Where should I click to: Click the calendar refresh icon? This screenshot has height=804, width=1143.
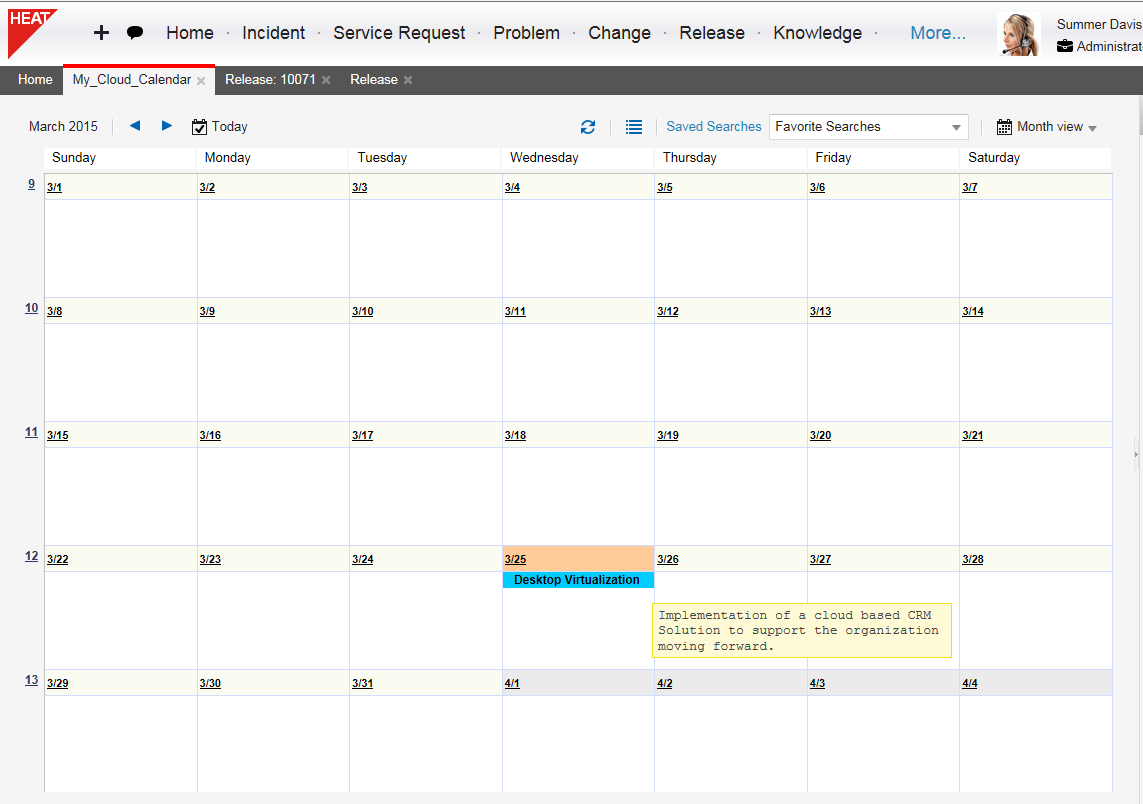588,127
